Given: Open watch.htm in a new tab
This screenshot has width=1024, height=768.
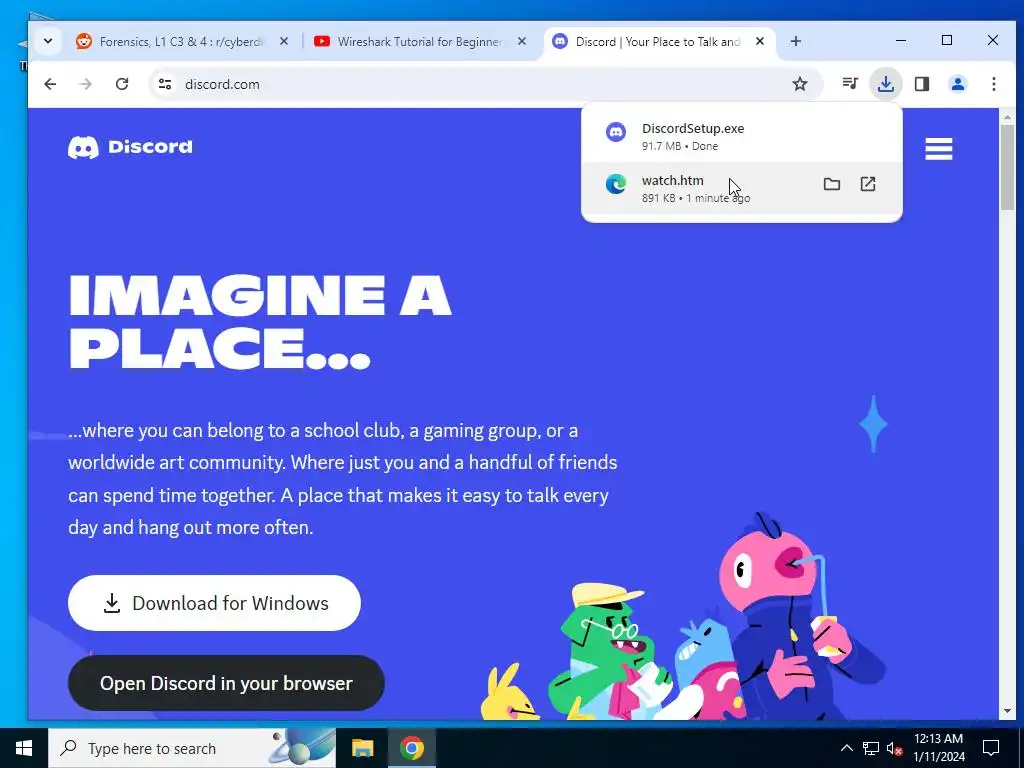Looking at the screenshot, I should tap(867, 184).
